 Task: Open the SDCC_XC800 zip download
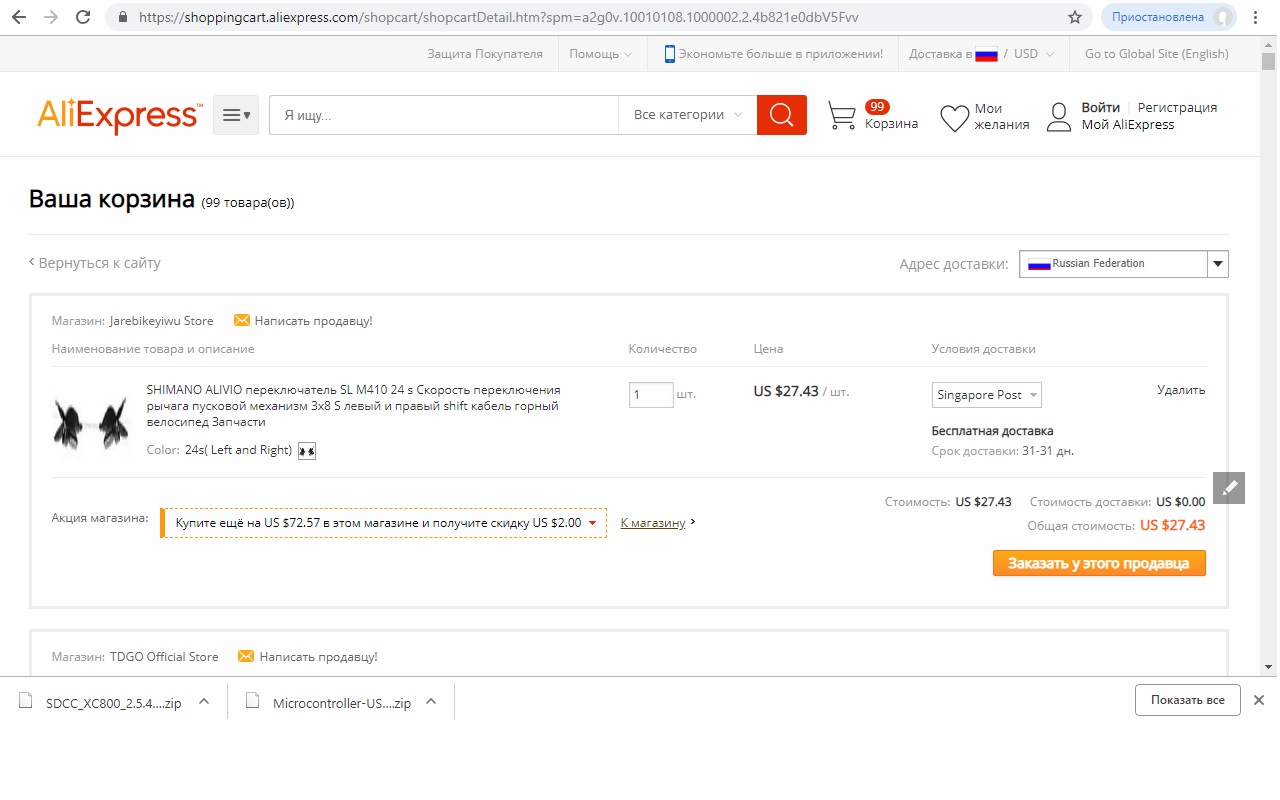tap(102, 702)
